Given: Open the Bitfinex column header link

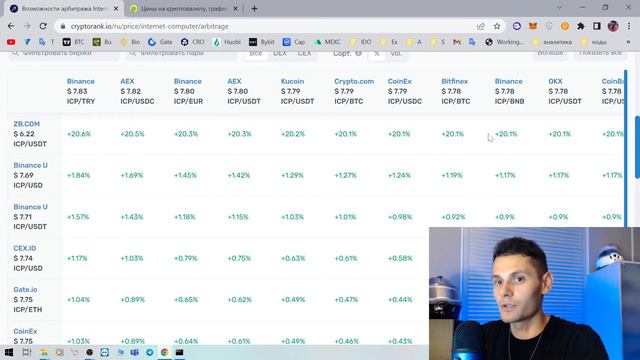Looking at the screenshot, I should click(x=454, y=81).
